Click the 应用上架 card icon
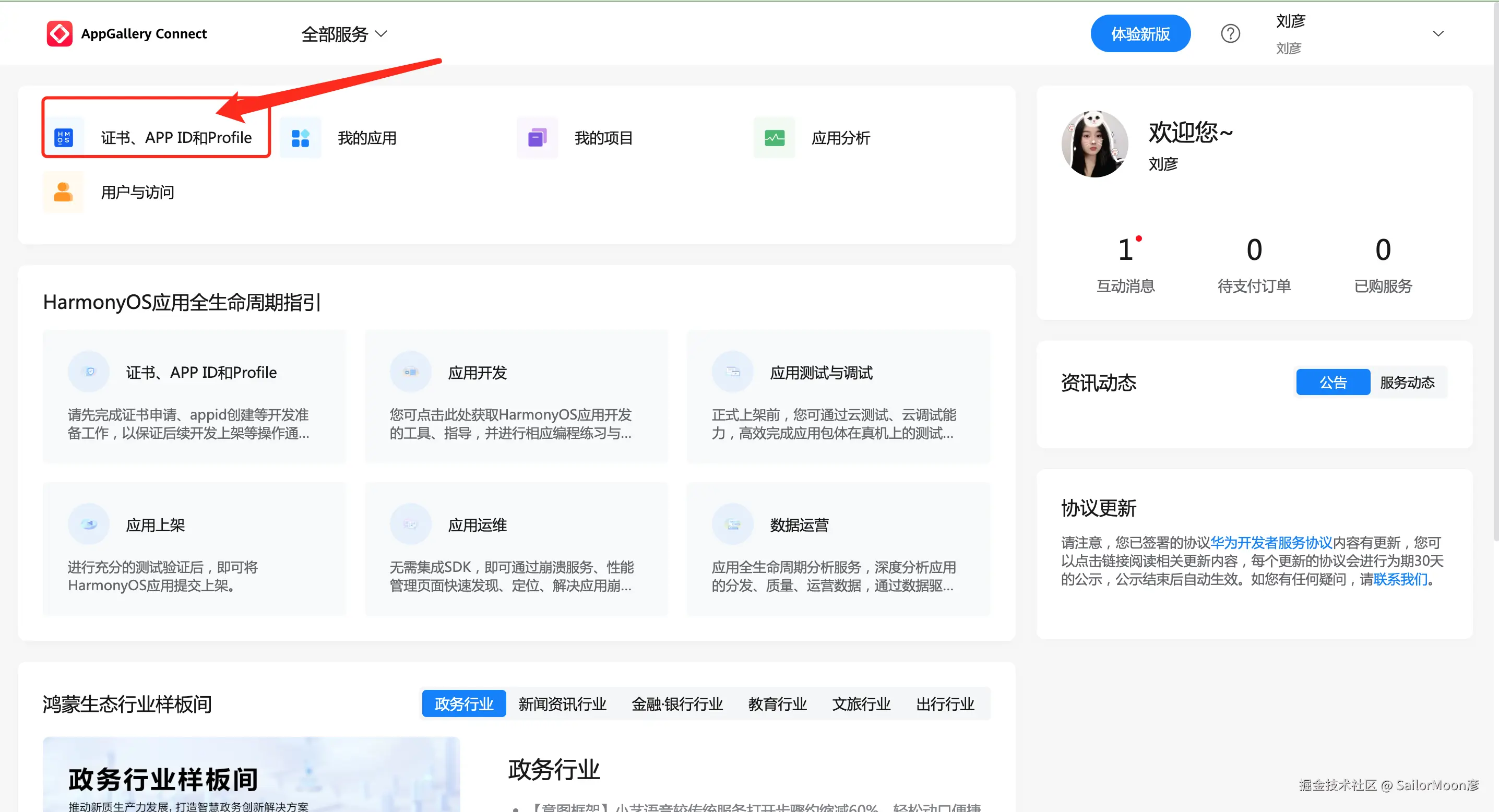The height and width of the screenshot is (812, 1499). pyautogui.click(x=88, y=523)
